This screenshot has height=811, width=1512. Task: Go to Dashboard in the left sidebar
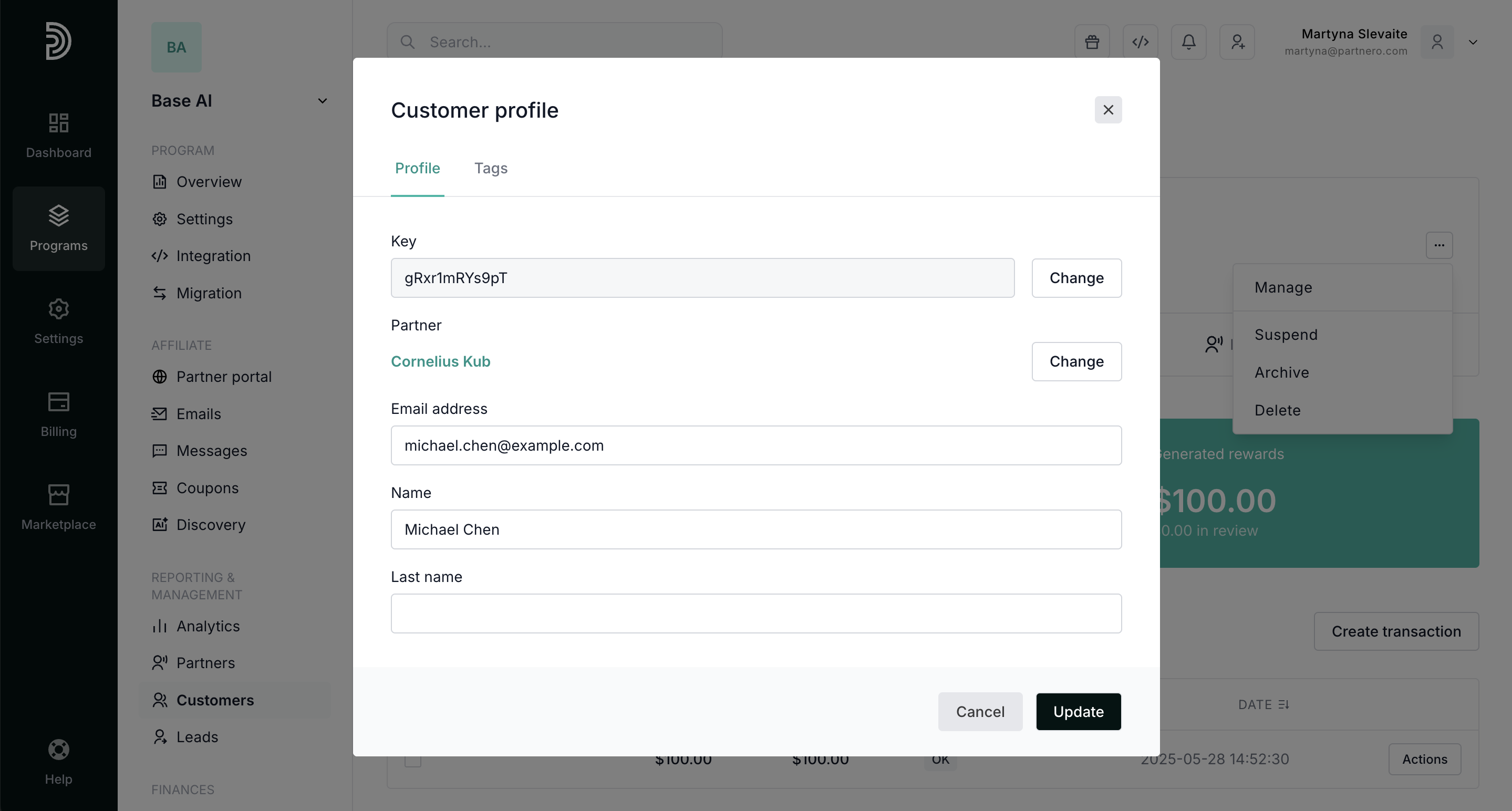59,135
